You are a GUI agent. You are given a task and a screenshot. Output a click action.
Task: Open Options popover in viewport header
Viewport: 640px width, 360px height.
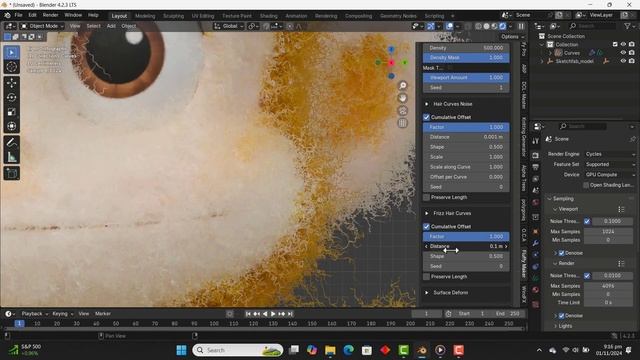[512, 37]
